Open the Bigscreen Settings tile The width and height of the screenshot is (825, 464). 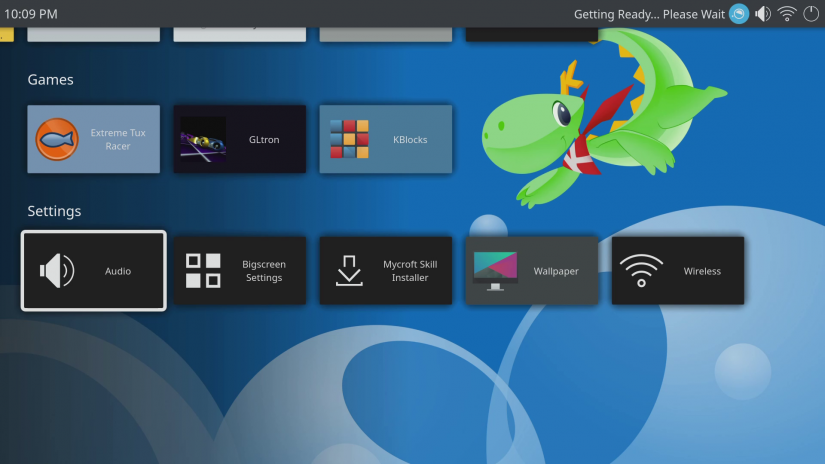coord(239,270)
